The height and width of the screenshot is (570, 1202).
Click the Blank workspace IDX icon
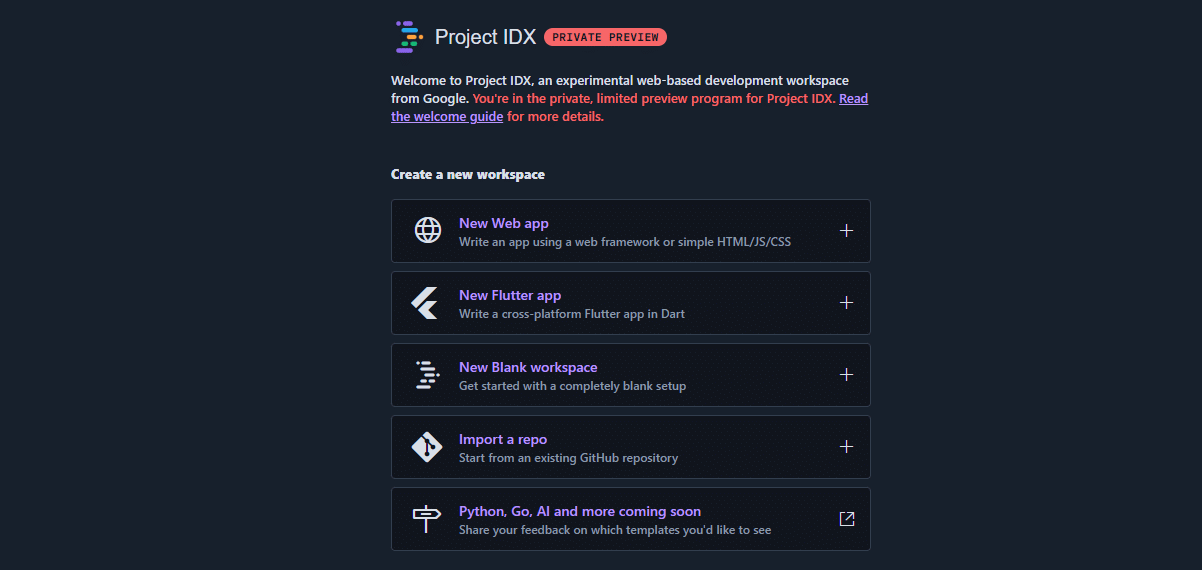pyautogui.click(x=427, y=375)
